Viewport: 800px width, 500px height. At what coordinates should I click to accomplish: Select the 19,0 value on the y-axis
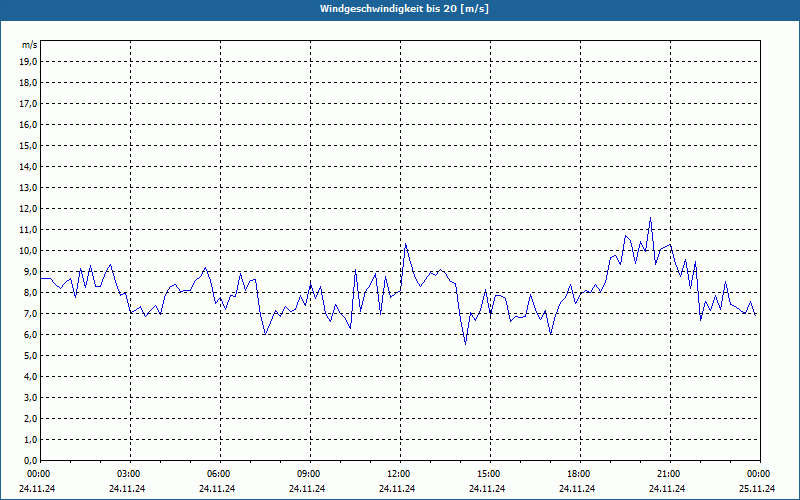click(x=29, y=62)
